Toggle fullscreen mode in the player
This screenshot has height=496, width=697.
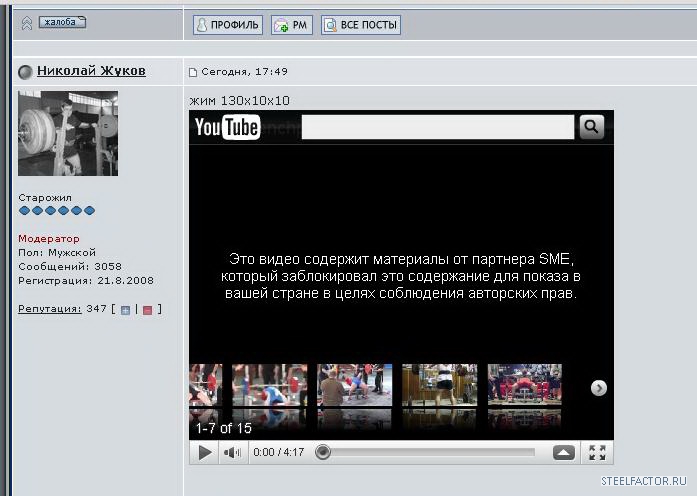[597, 453]
